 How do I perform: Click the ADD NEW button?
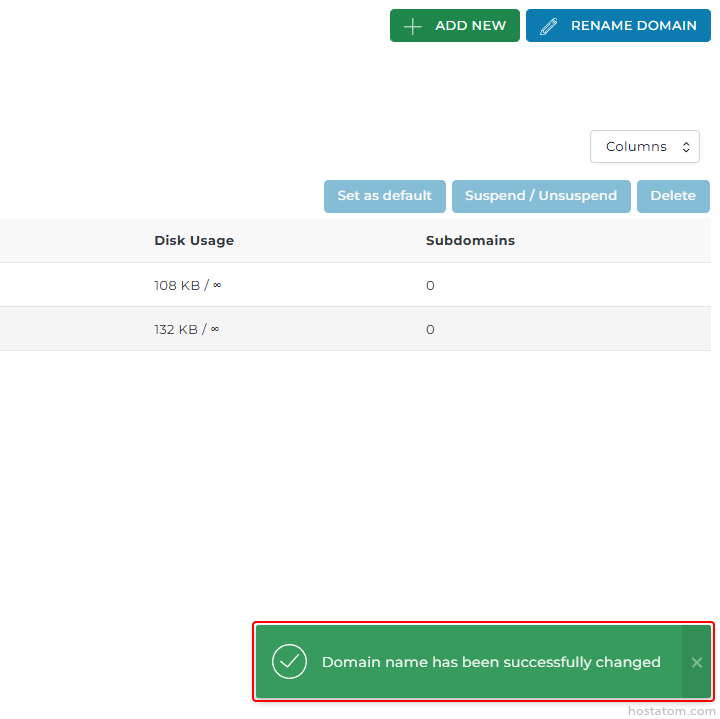(455, 26)
